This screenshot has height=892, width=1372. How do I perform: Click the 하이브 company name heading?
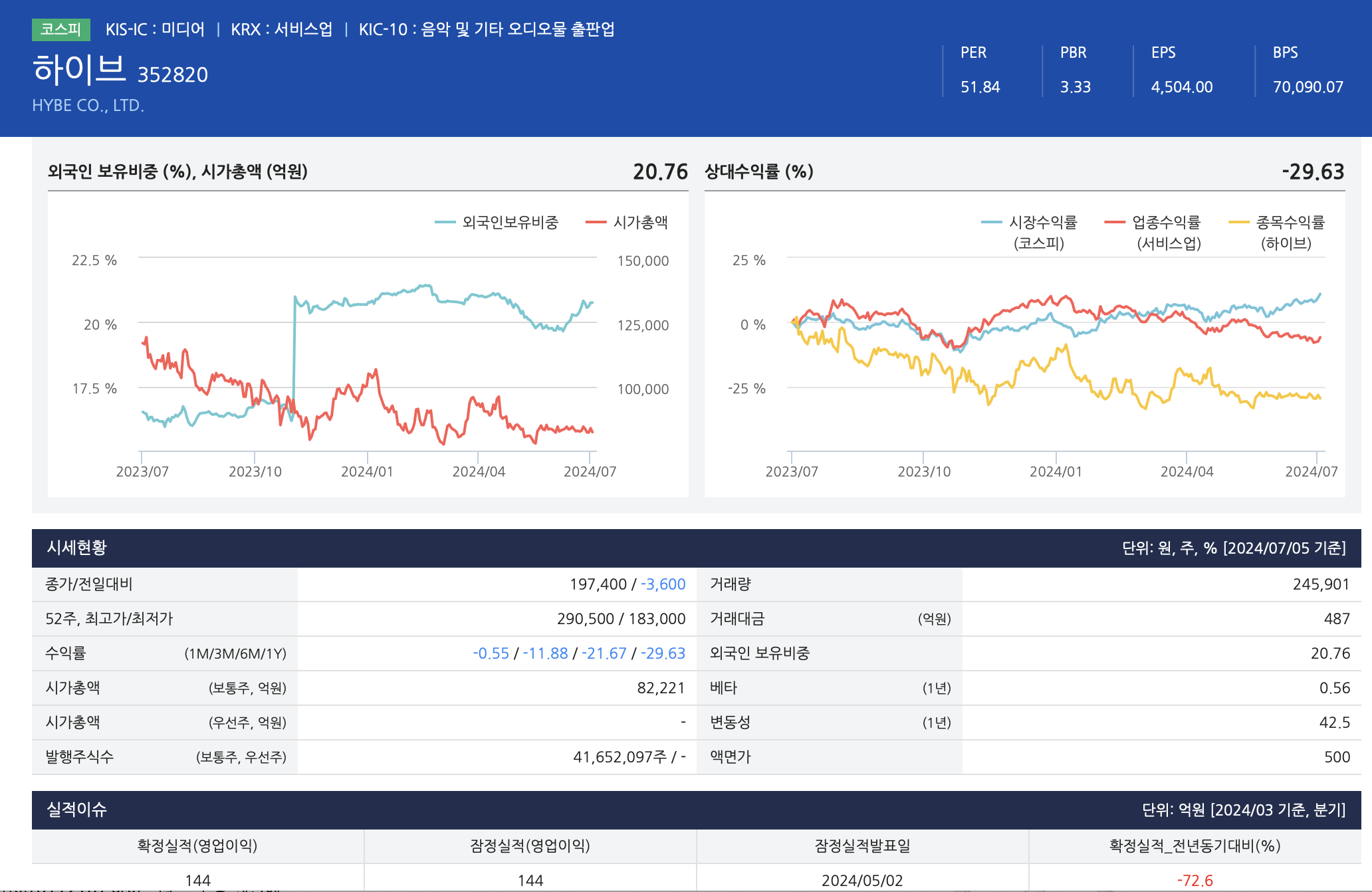point(79,69)
